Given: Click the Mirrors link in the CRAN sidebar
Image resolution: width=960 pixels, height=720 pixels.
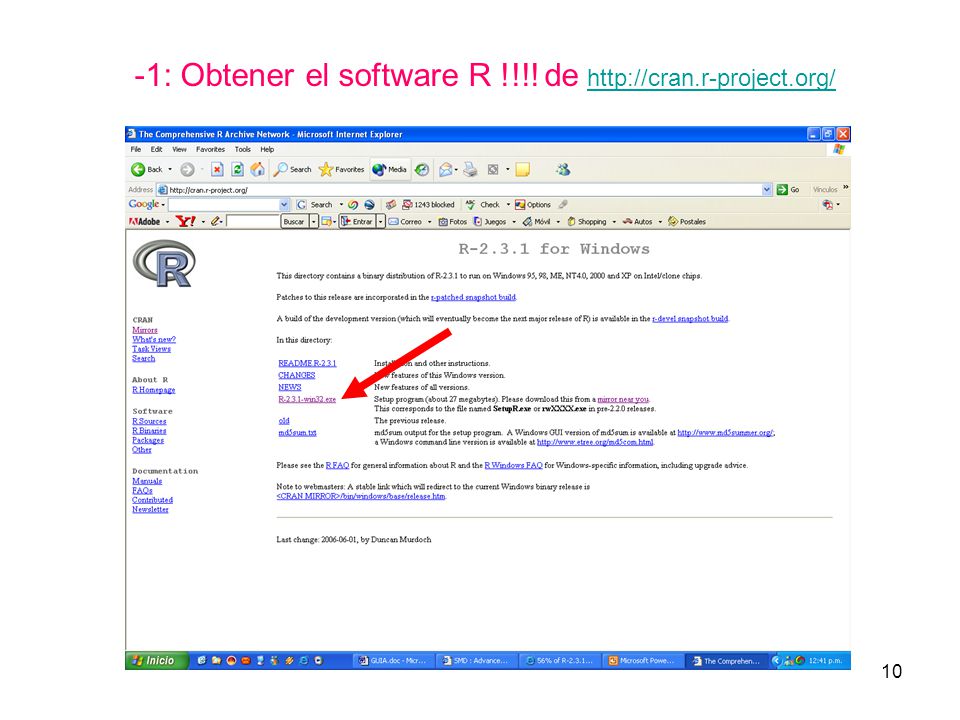Looking at the screenshot, I should tap(145, 330).
